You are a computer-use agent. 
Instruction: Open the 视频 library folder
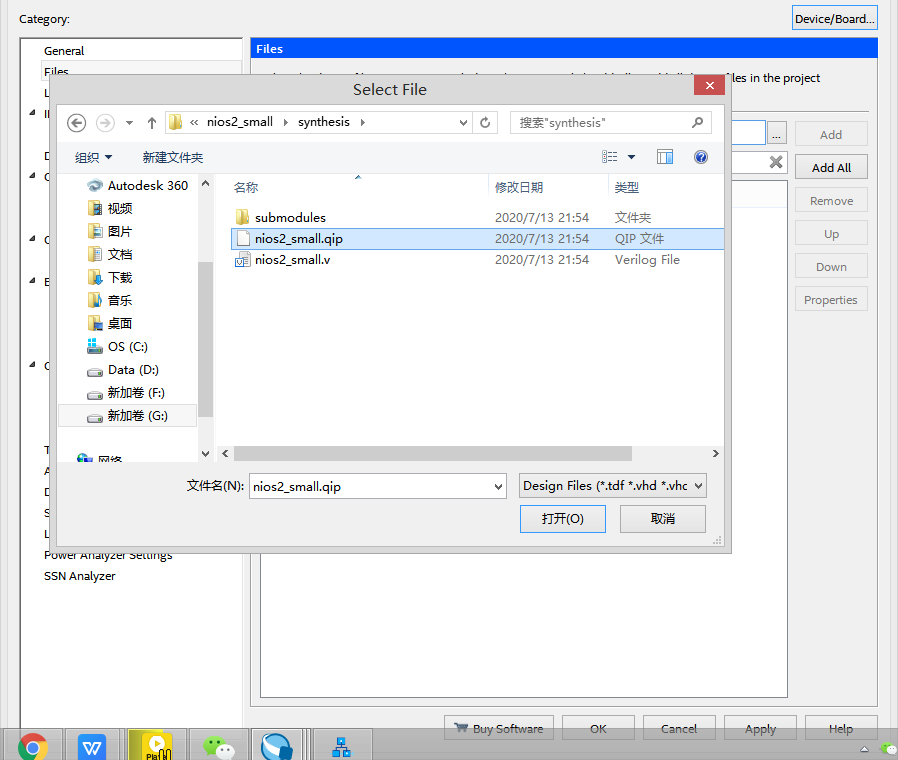tap(110, 208)
